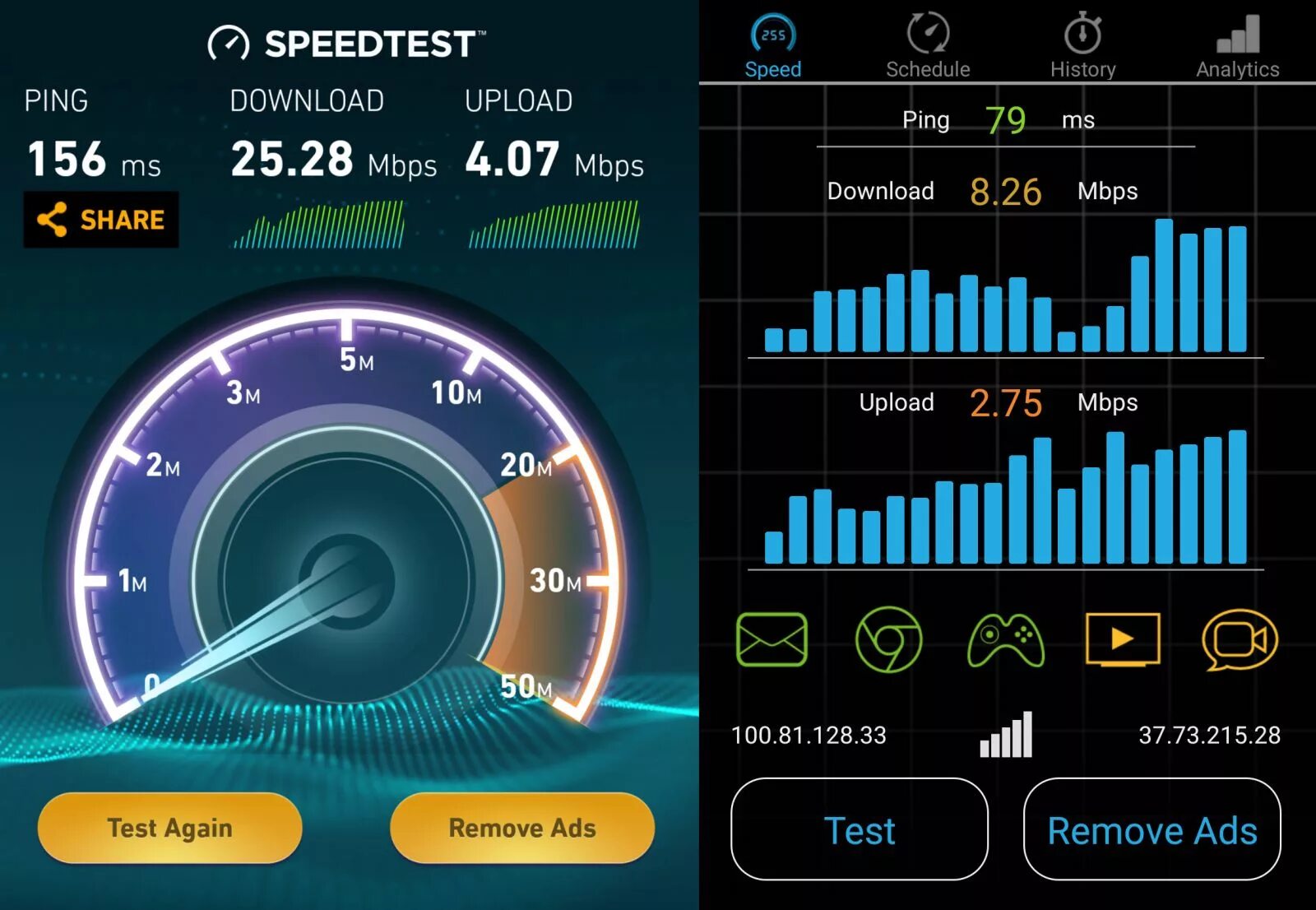Open the Schedule tab

928,45
